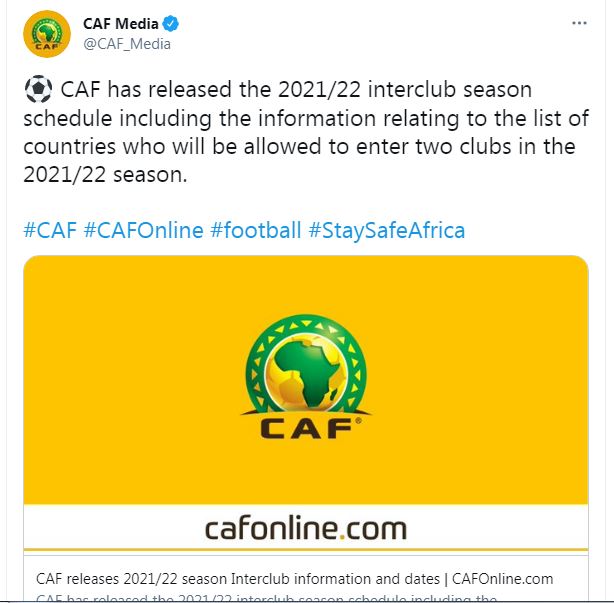
Task: Visit the @CAF_Media handle link
Action: tap(127, 43)
